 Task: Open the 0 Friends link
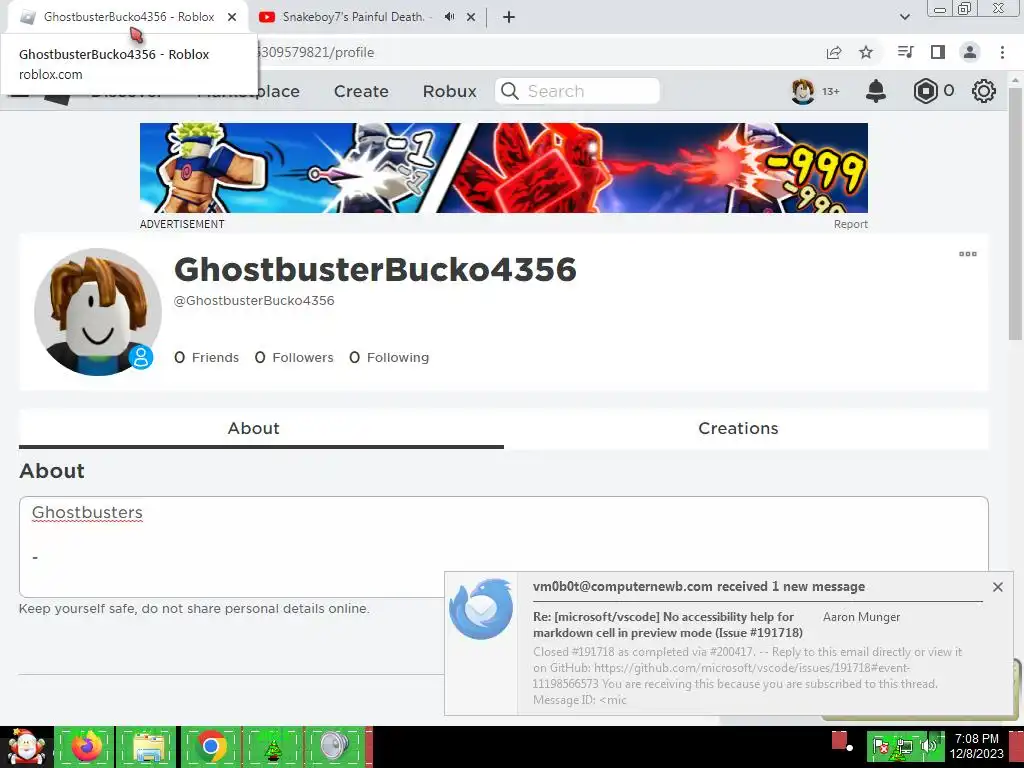[206, 357]
